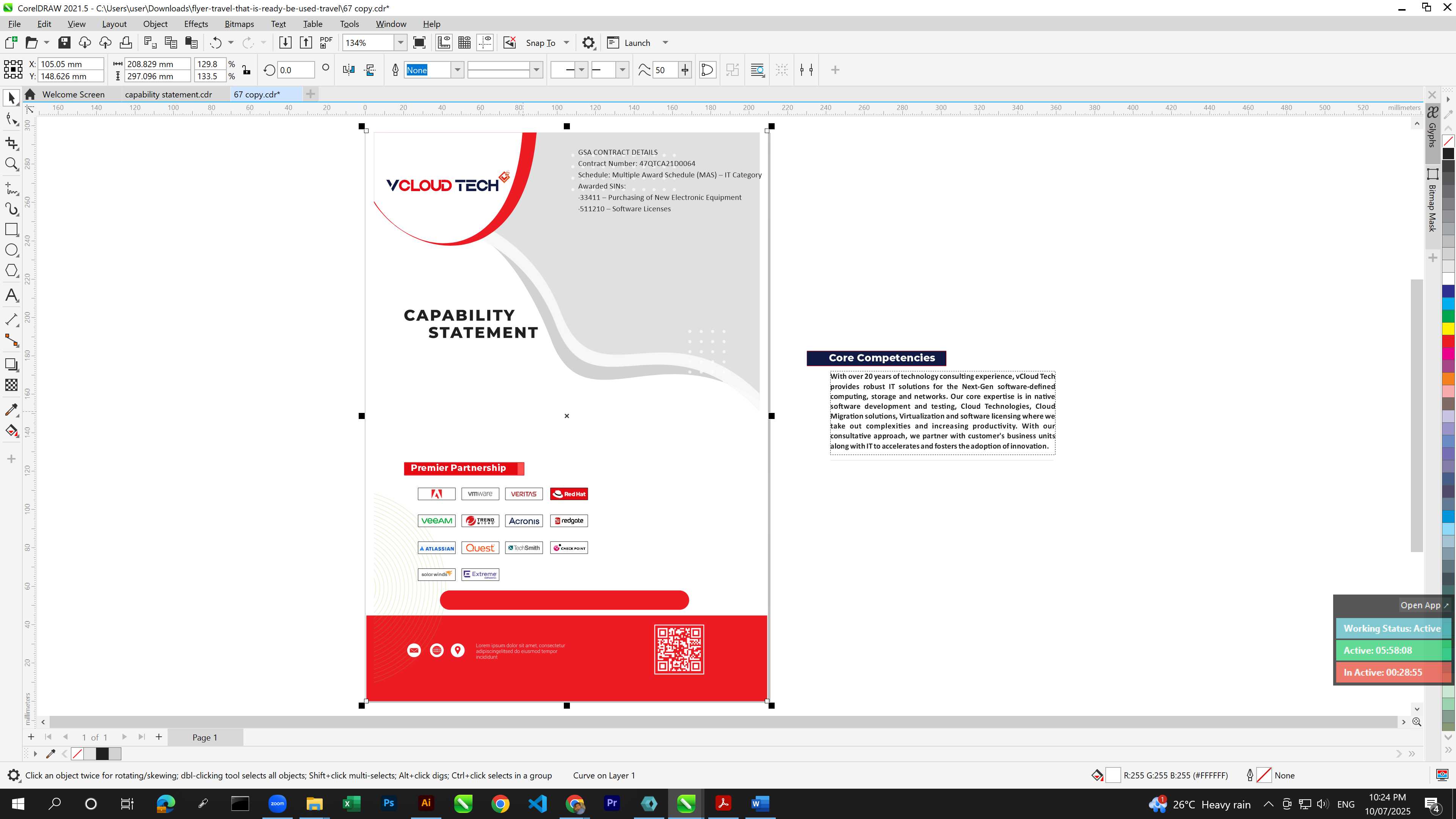Expand the line style dropdown
Screen dimensions: 1456x819
click(537, 70)
